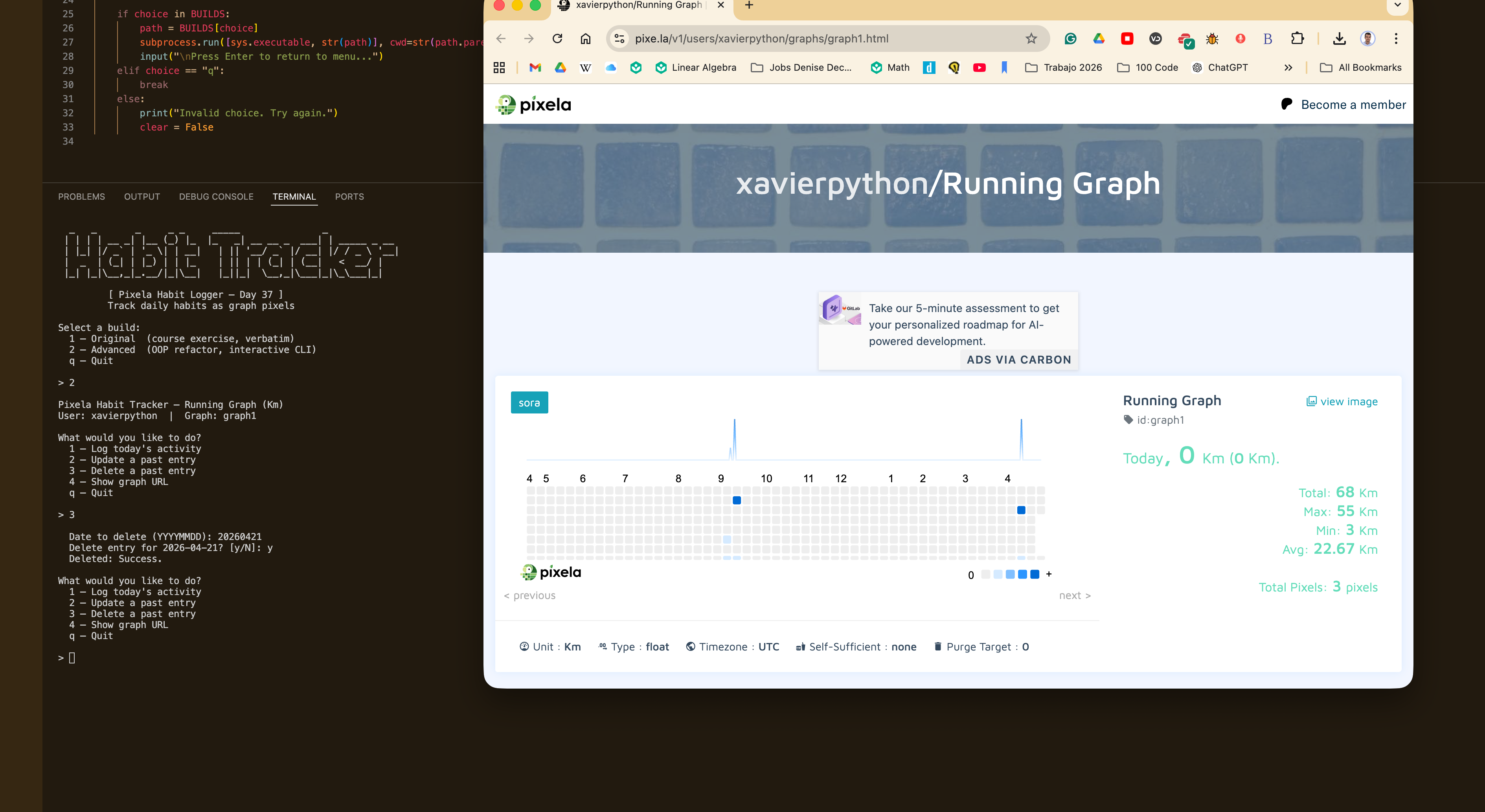The width and height of the screenshot is (1485, 812).
Task: Open site information icon in address bar
Action: point(620,39)
